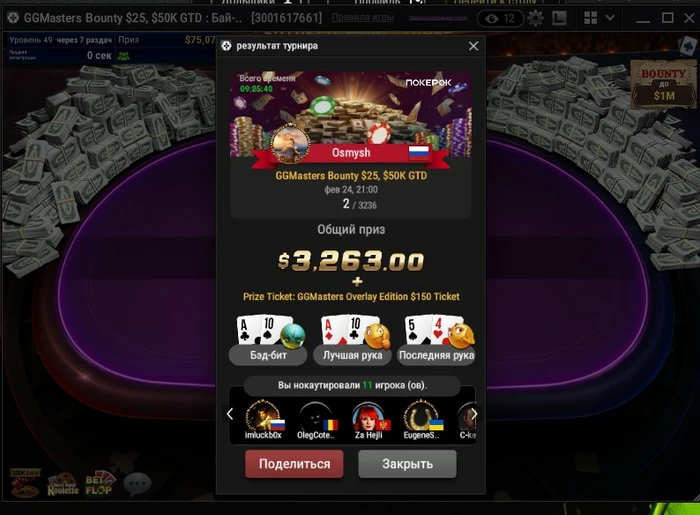View the Лучшая рука hand

click(353, 340)
